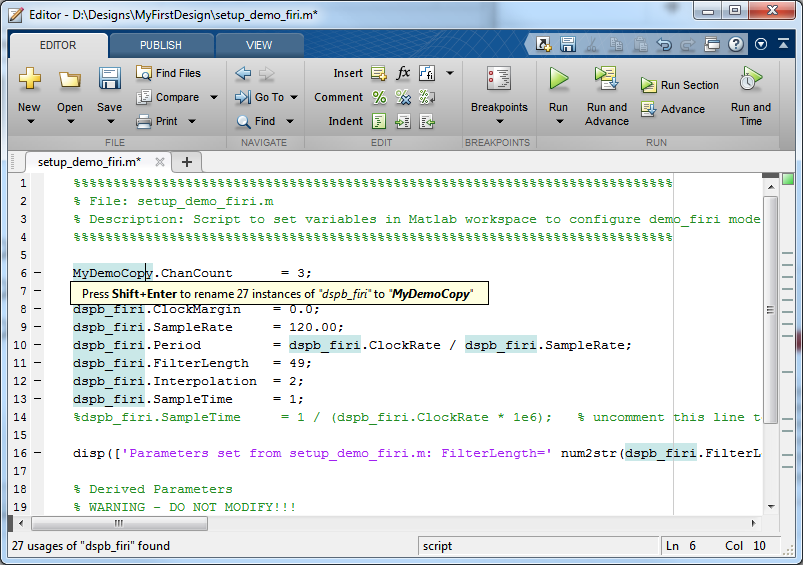
Task: Click the green Run arrow icon
Action: coord(558,78)
